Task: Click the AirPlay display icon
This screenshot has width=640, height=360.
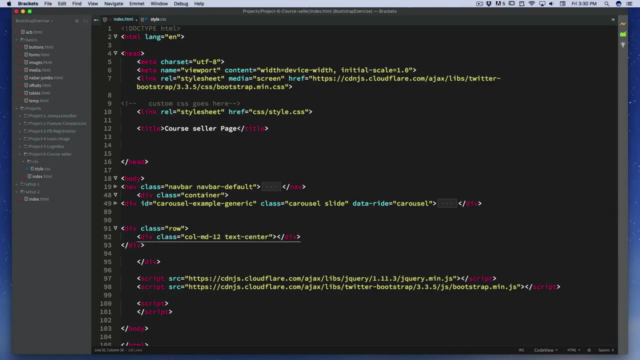Action: (x=542, y=4)
